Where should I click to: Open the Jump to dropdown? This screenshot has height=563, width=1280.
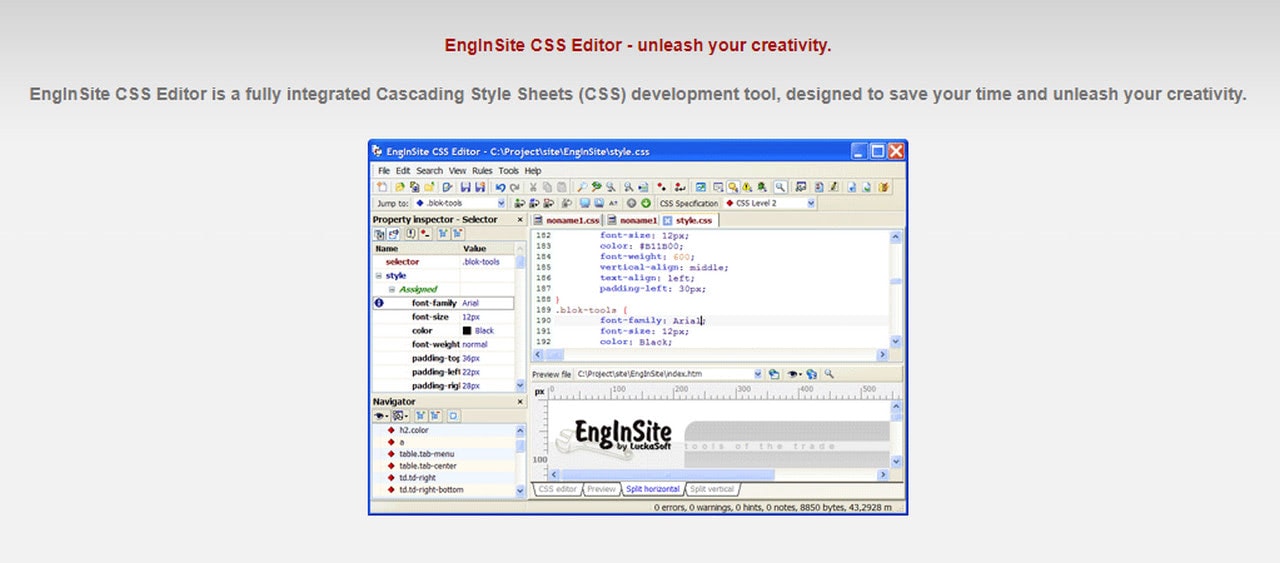tap(500, 203)
